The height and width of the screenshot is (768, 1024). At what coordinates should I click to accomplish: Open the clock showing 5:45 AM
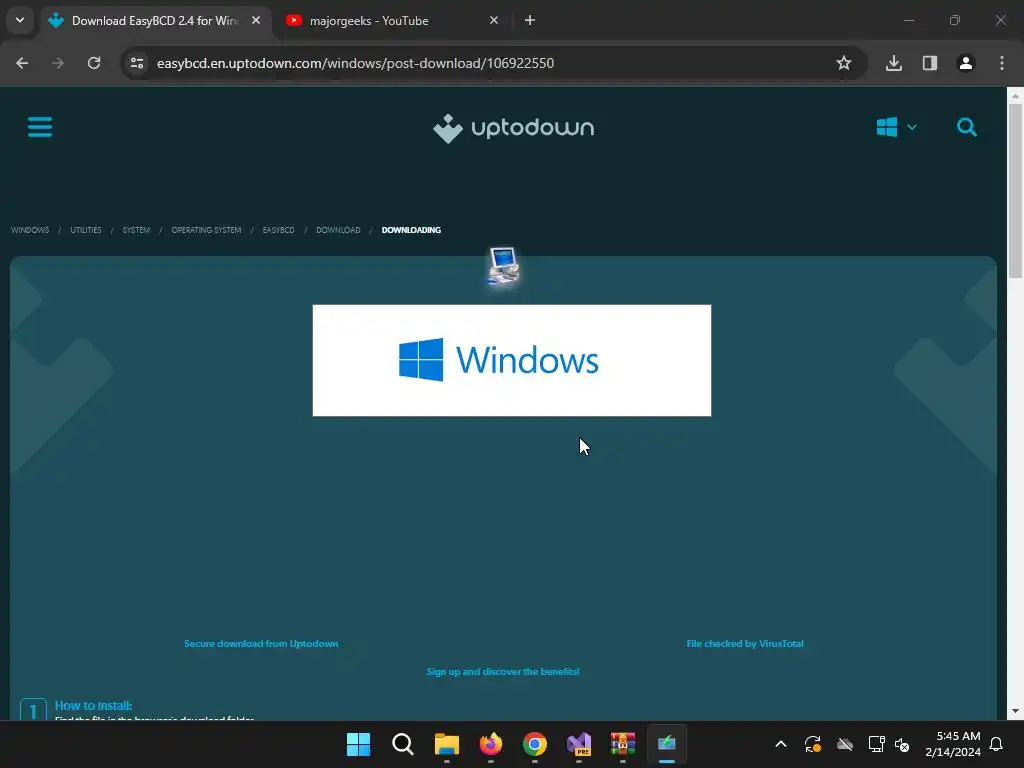pyautogui.click(x=953, y=744)
